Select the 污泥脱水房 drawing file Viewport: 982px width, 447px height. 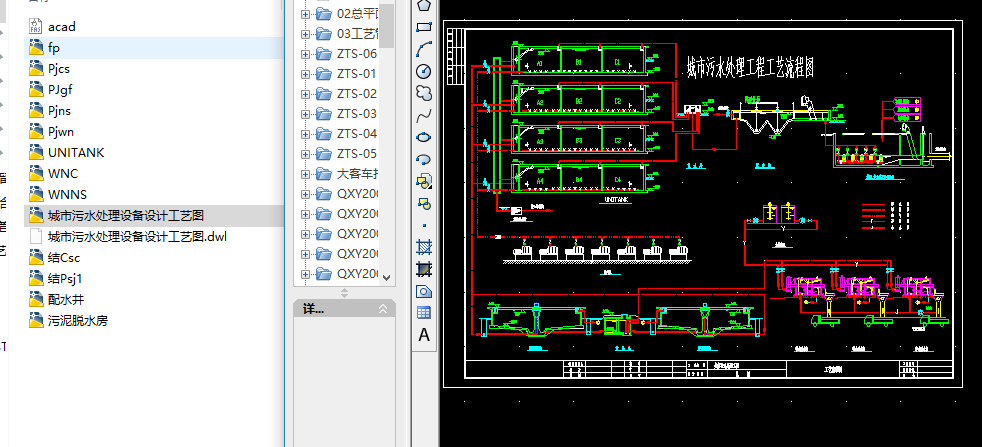coord(77,321)
